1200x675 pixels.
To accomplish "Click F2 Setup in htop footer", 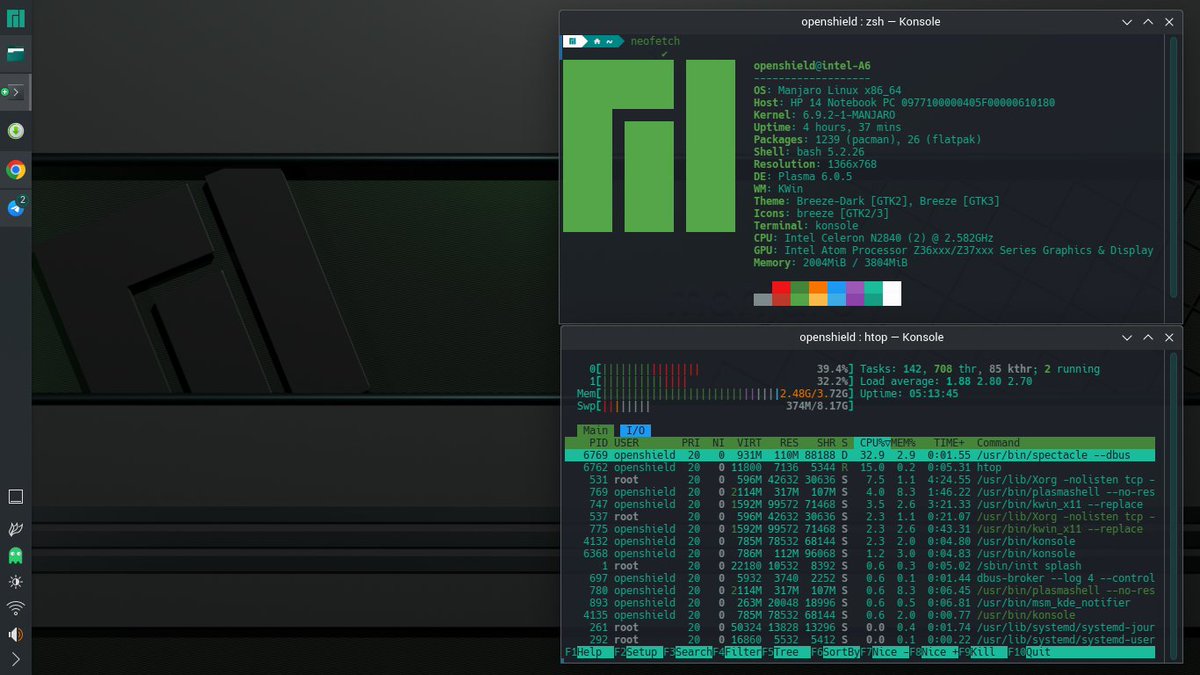I will tap(638, 652).
